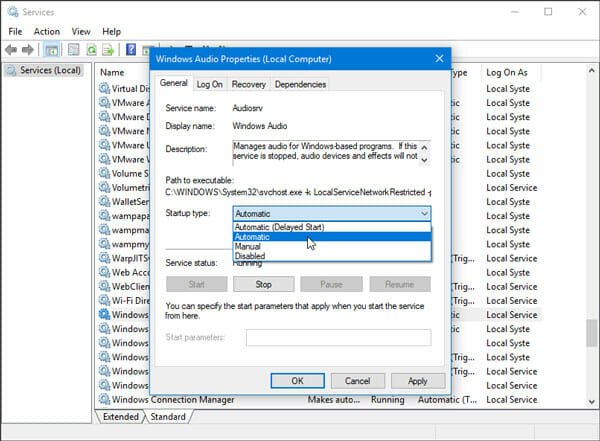Click the Export List toolbar icon
The image size is (600, 441).
click(108, 50)
